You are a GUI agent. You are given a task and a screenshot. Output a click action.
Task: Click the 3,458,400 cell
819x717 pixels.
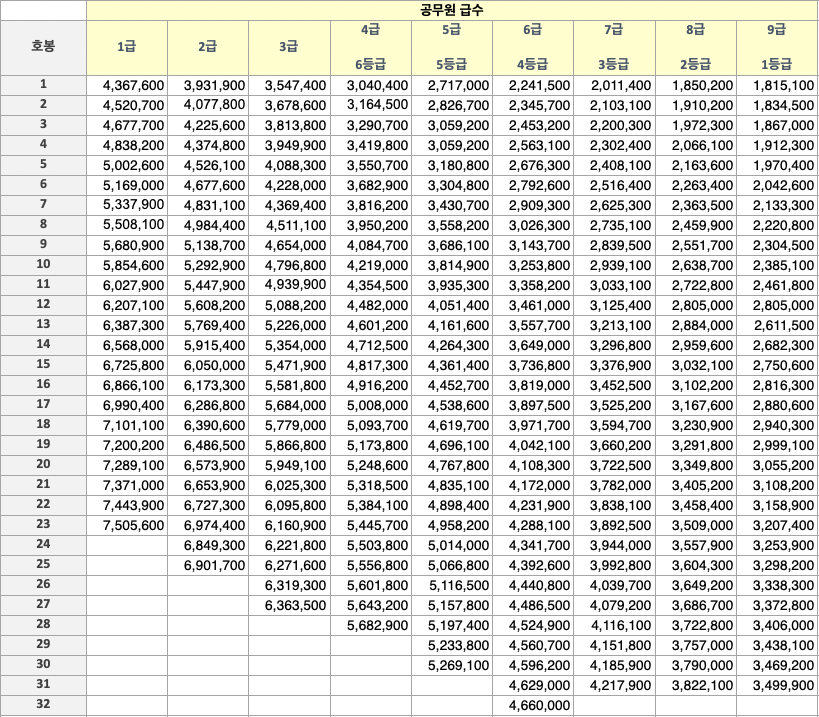click(696, 506)
